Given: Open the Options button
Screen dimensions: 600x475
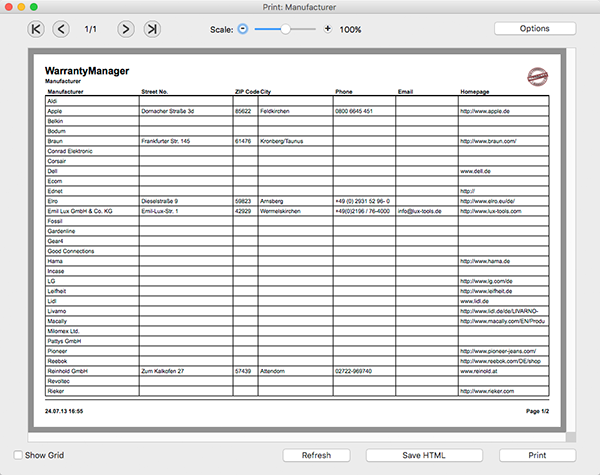Looking at the screenshot, I should pos(535,29).
